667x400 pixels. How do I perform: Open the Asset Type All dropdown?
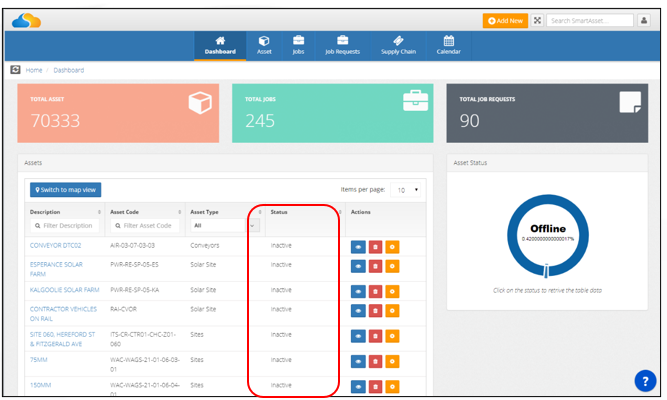click(225, 226)
